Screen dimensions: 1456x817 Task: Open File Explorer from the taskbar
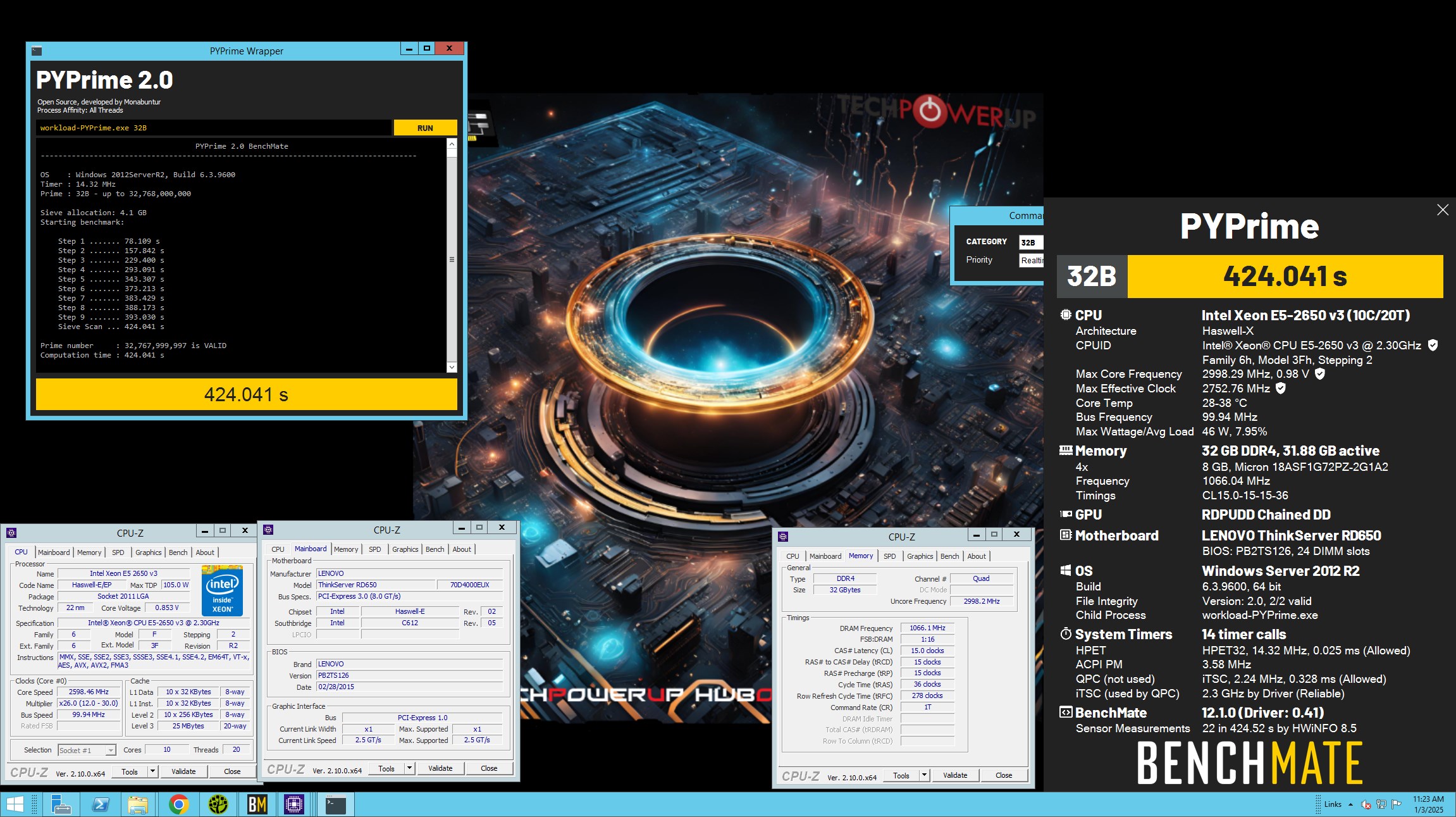click(138, 804)
